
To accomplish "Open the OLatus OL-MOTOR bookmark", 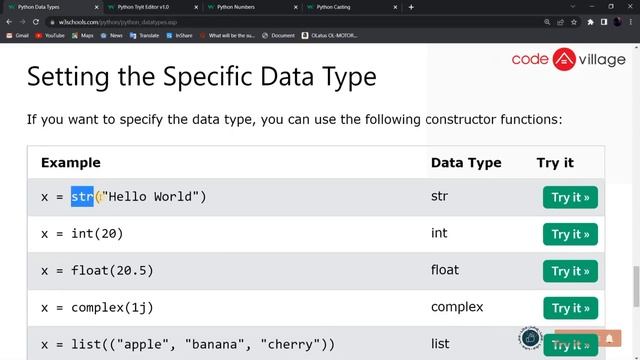I will click(329, 36).
